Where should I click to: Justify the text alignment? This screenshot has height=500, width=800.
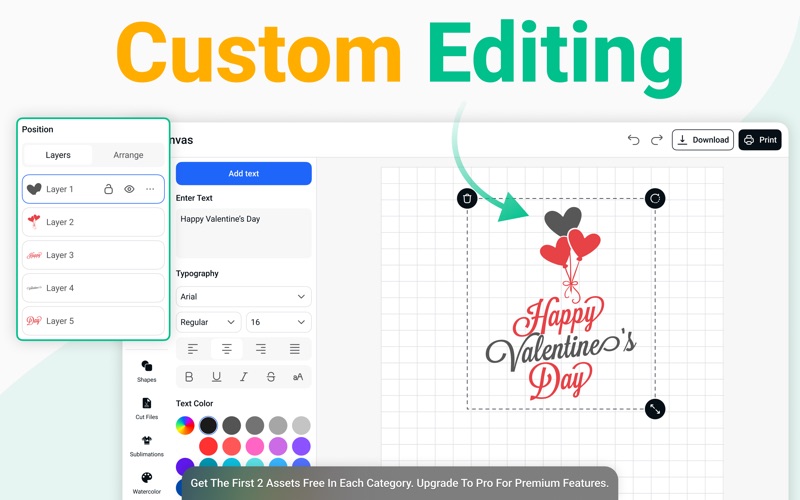click(x=294, y=349)
